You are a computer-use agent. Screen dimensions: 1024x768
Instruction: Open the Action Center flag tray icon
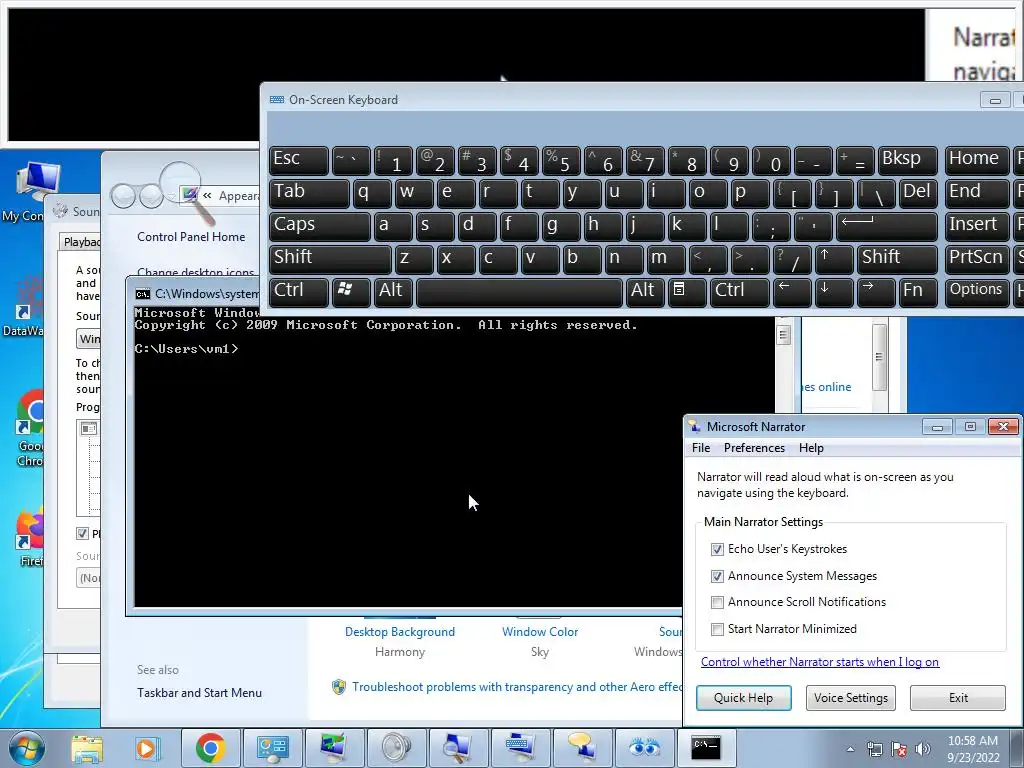[x=899, y=749]
